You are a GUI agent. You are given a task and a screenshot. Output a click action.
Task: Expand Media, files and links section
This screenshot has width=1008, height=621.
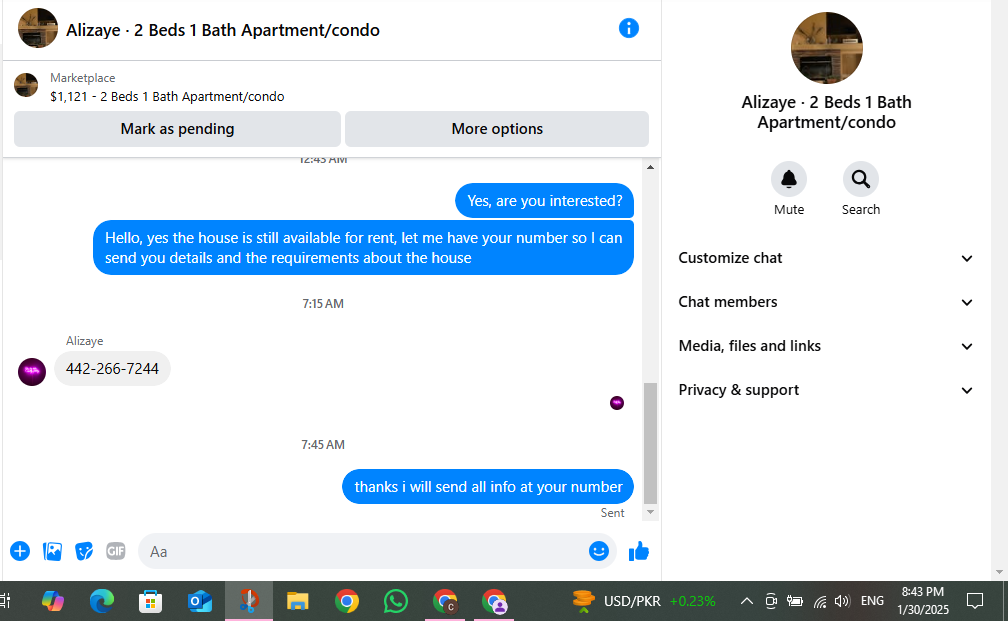coord(826,346)
